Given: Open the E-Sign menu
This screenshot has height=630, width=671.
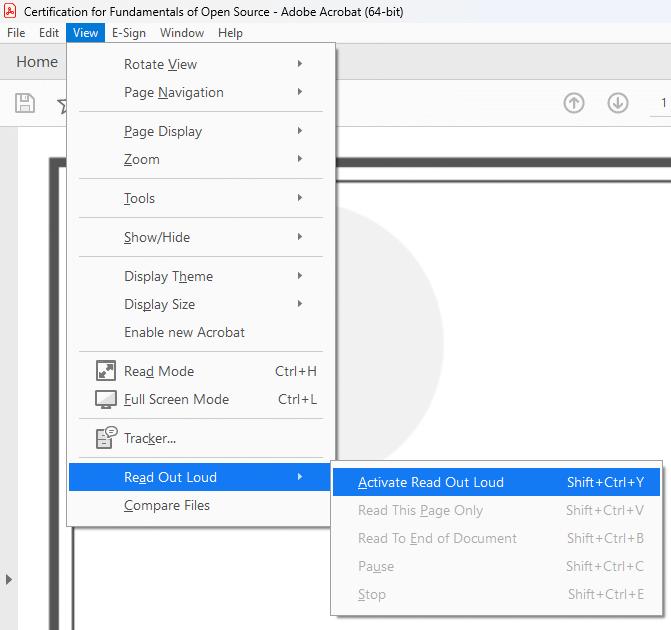Looking at the screenshot, I should 128,33.
